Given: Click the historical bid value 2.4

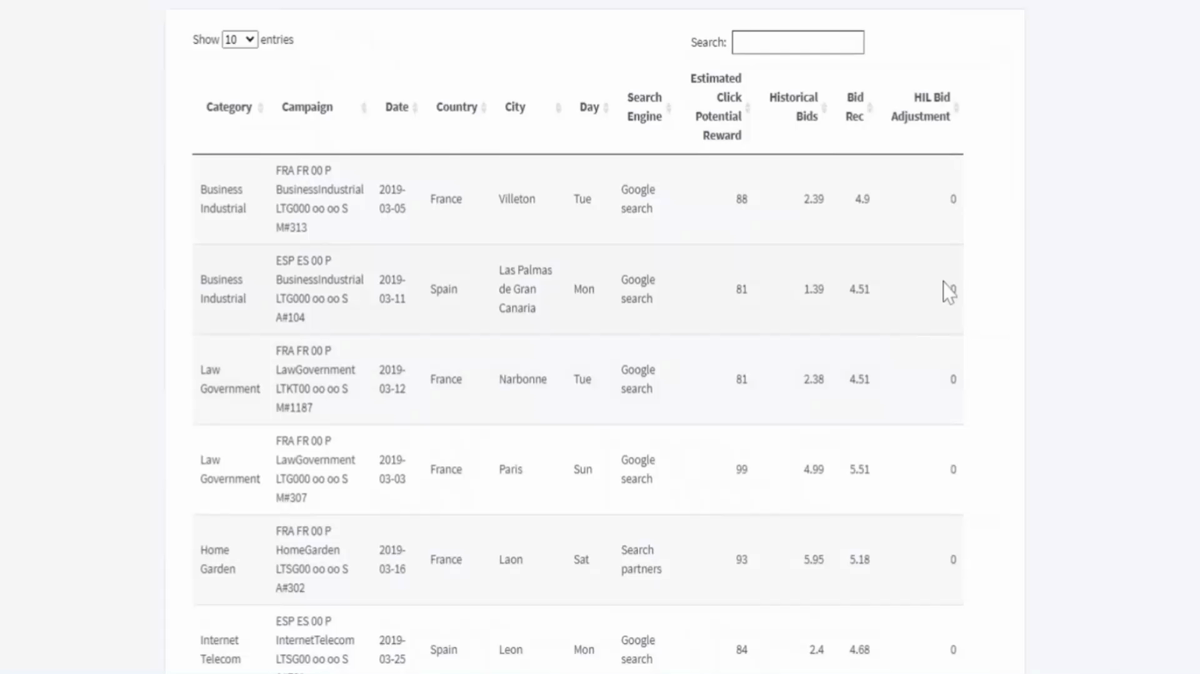Looking at the screenshot, I should tap(816, 650).
